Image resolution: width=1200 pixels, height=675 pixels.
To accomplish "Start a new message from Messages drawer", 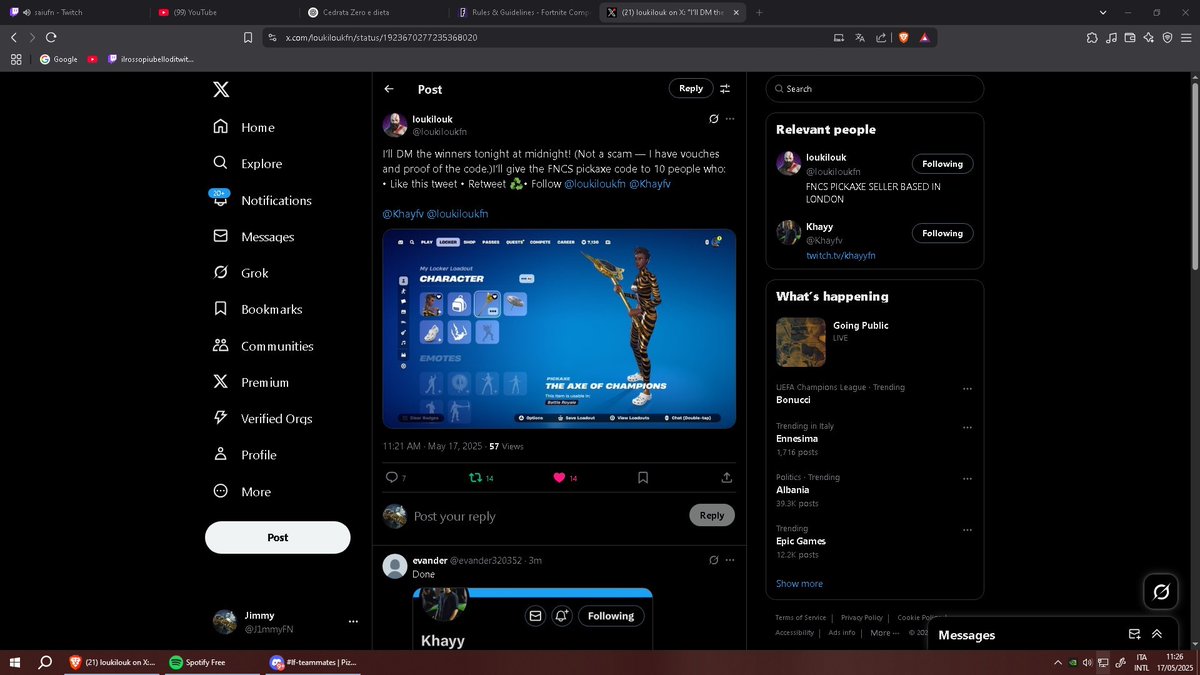I will coord(1135,634).
